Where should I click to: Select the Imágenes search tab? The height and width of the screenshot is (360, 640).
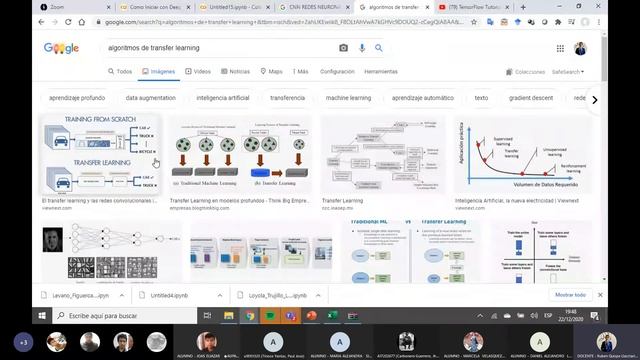click(x=159, y=71)
